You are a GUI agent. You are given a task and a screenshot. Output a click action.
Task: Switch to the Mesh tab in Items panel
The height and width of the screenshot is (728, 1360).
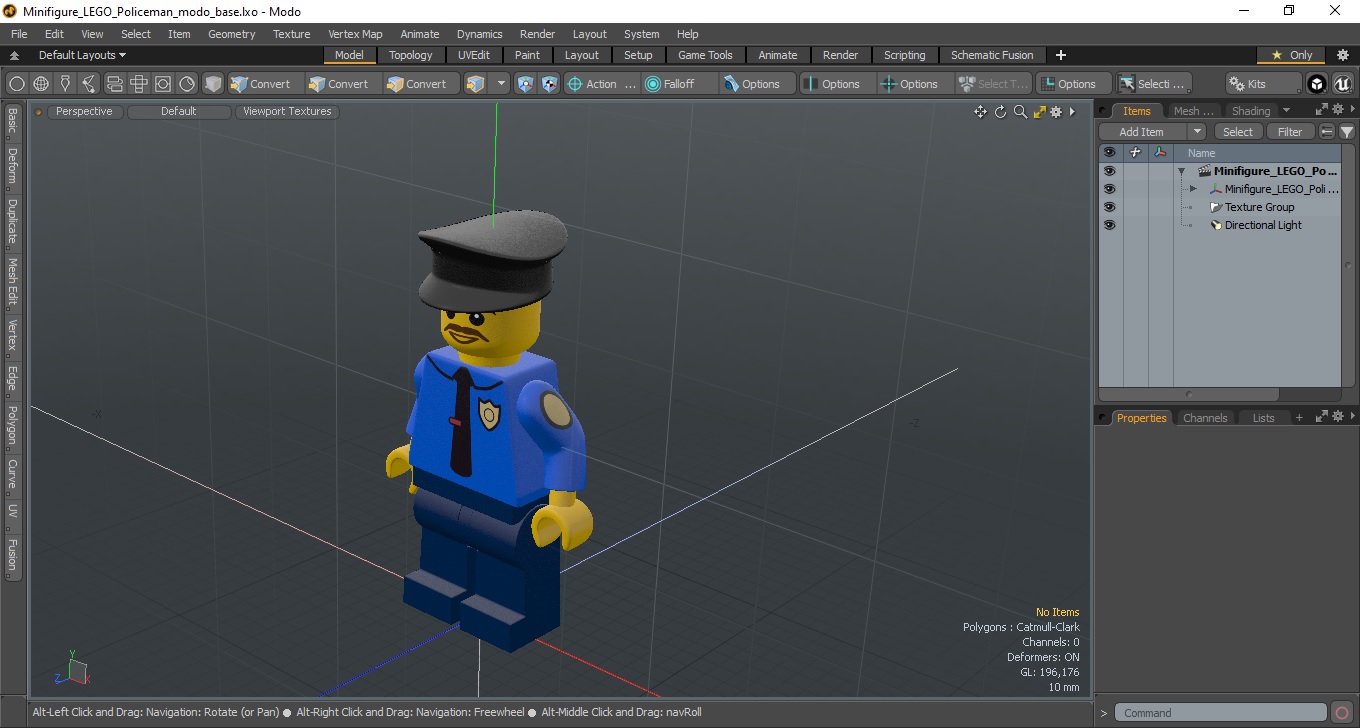[1194, 111]
